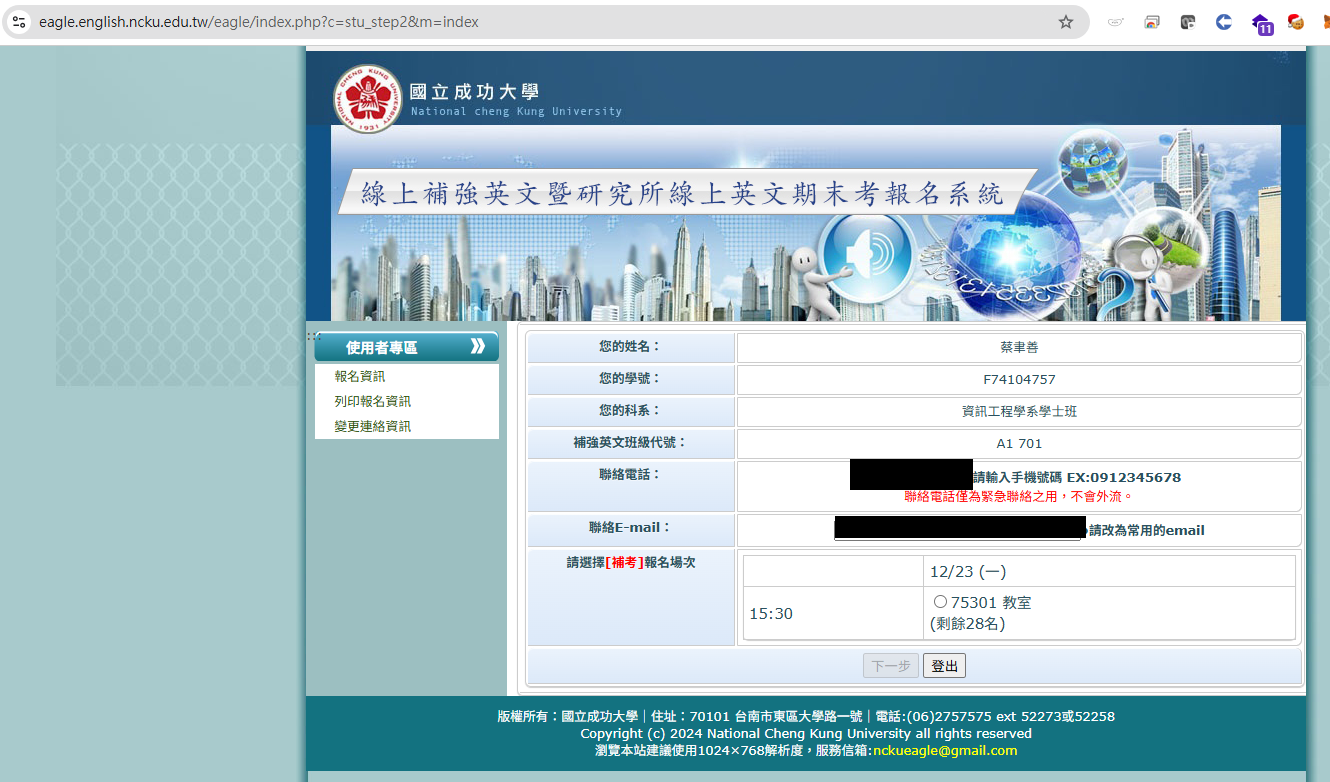Screen dimensions: 1330x782
Task: Click the Copyright (c) 2024 footer line
Action: coord(806,733)
